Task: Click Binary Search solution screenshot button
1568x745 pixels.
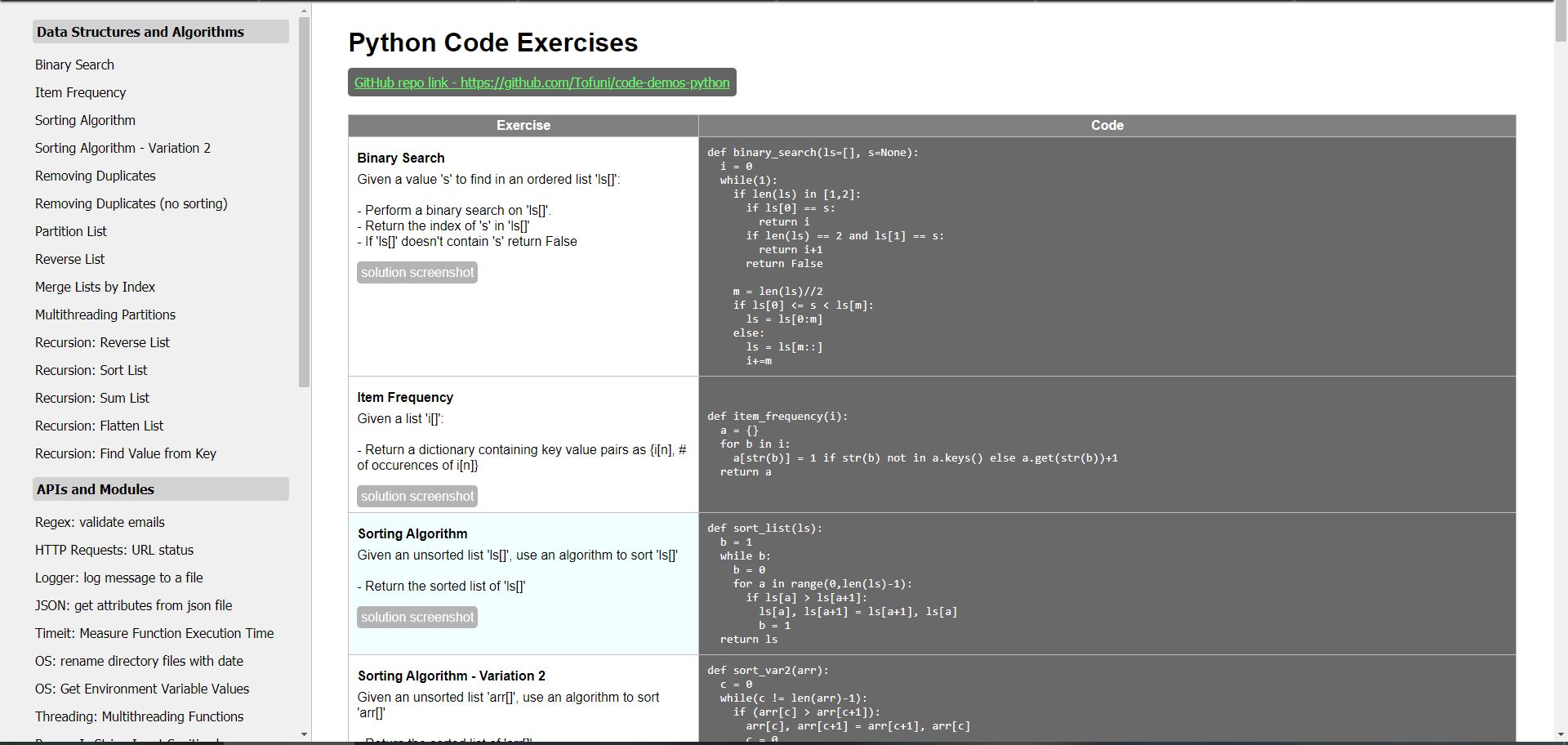Action: pyautogui.click(x=416, y=273)
